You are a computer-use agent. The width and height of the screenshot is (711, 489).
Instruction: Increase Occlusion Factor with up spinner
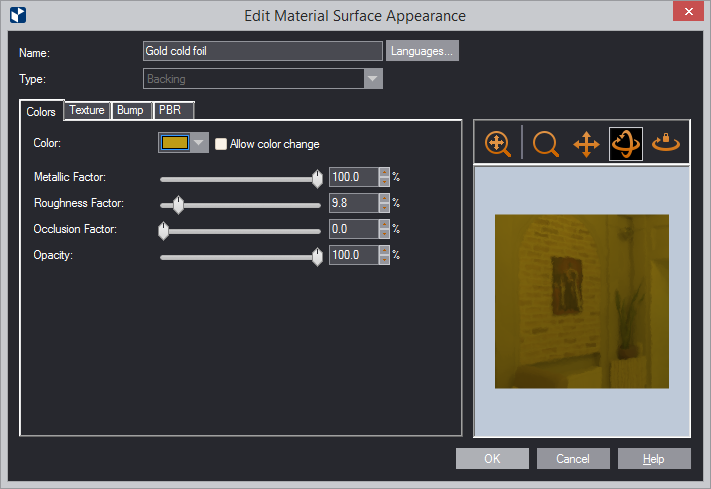pos(384,224)
